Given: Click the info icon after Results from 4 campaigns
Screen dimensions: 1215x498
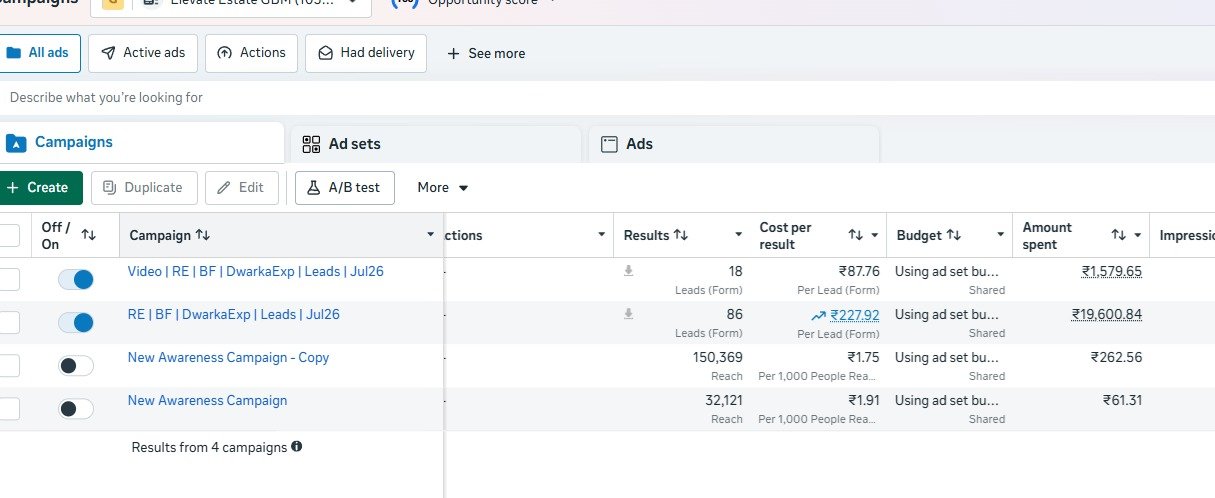Looking at the screenshot, I should point(297,447).
